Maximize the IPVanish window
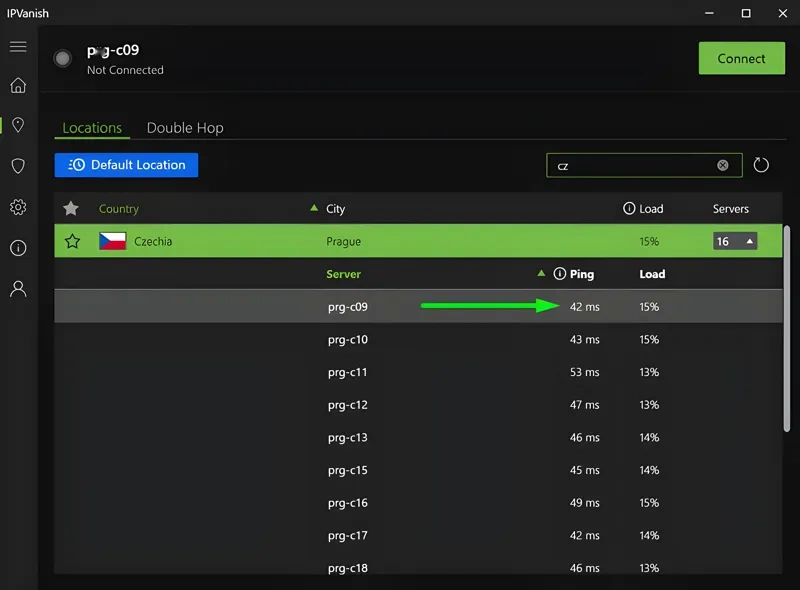 745,13
